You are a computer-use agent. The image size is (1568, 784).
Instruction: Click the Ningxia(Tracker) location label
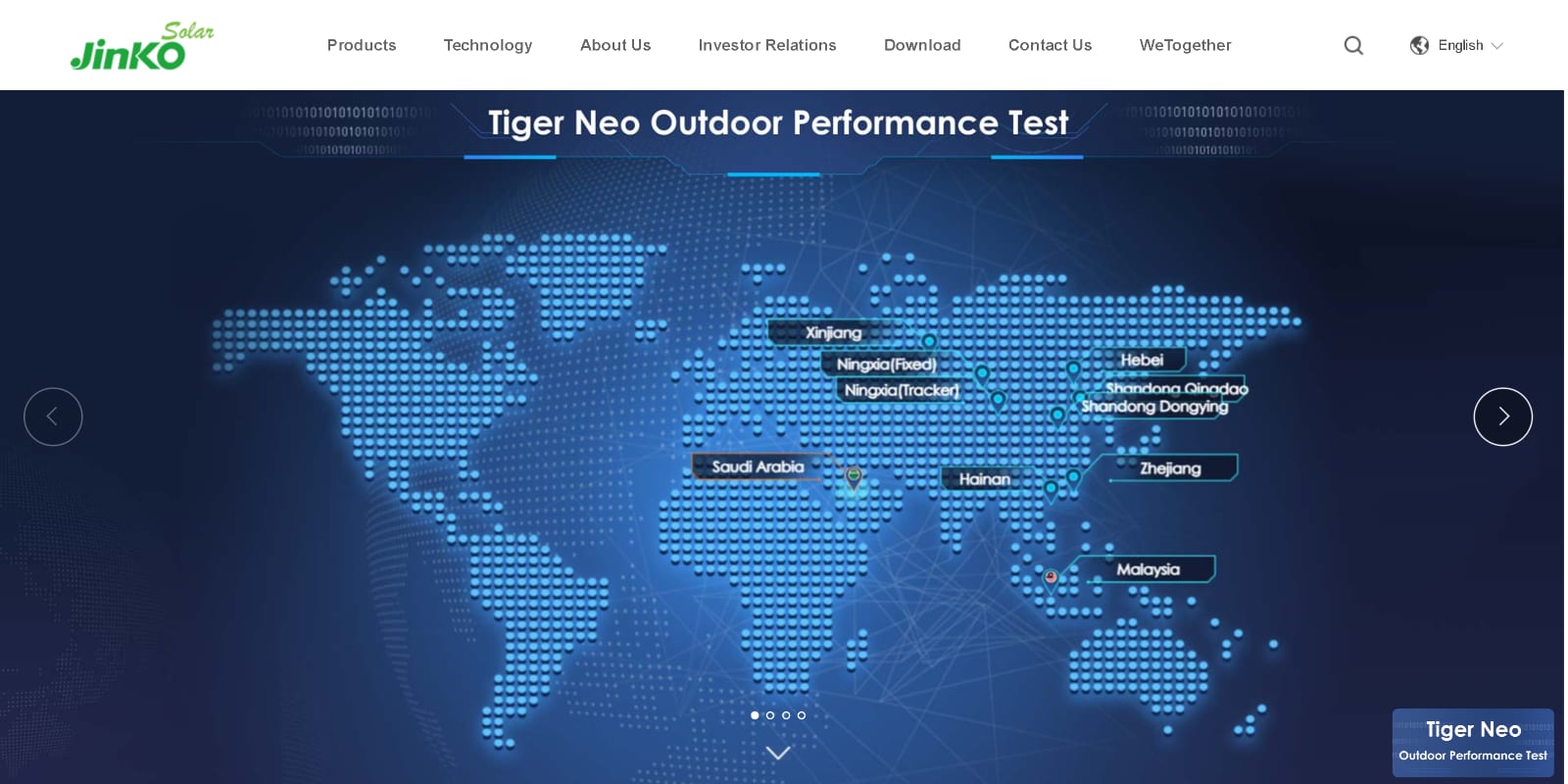click(x=902, y=390)
